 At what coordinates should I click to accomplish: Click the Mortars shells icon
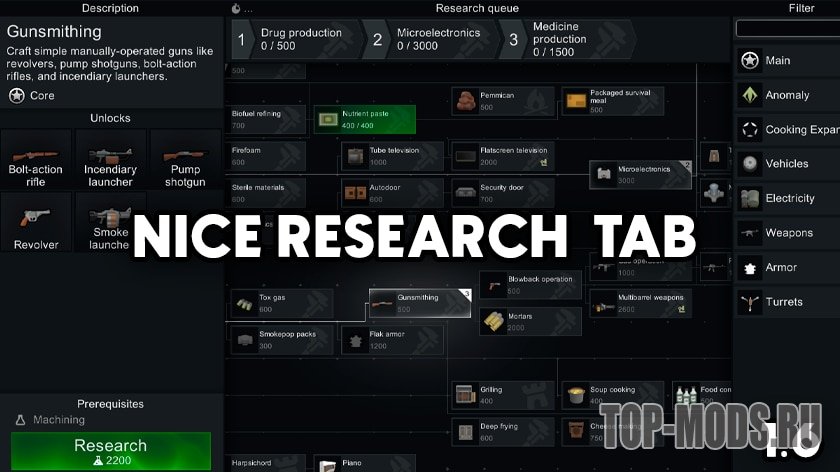click(493, 321)
